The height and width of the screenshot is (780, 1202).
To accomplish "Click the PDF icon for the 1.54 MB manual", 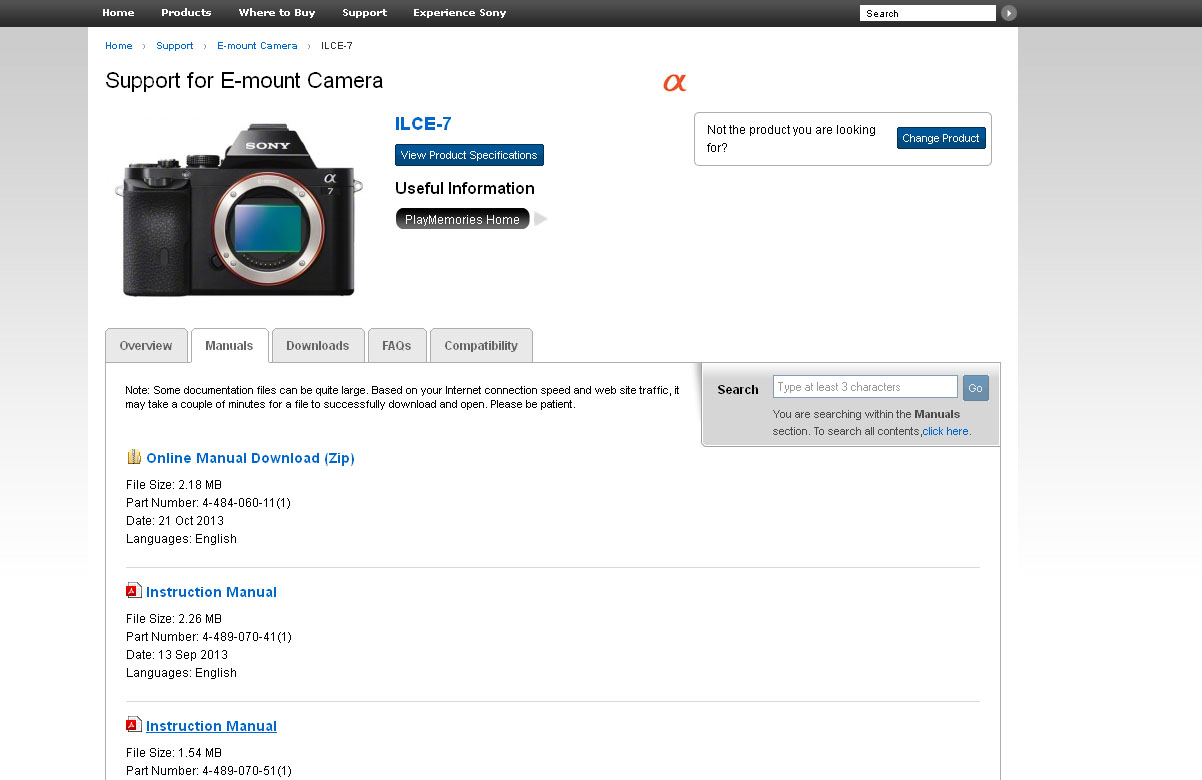I will pyautogui.click(x=134, y=725).
